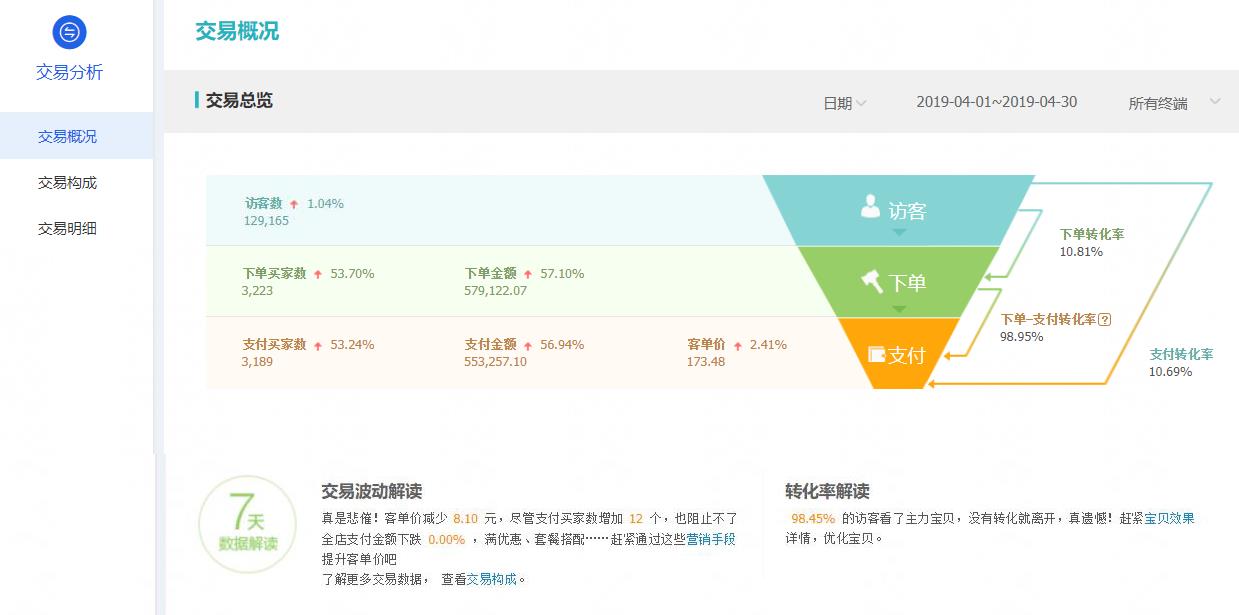1239x615 pixels.
Task: Click the 交易分析 sidebar heading
Action: click(69, 72)
